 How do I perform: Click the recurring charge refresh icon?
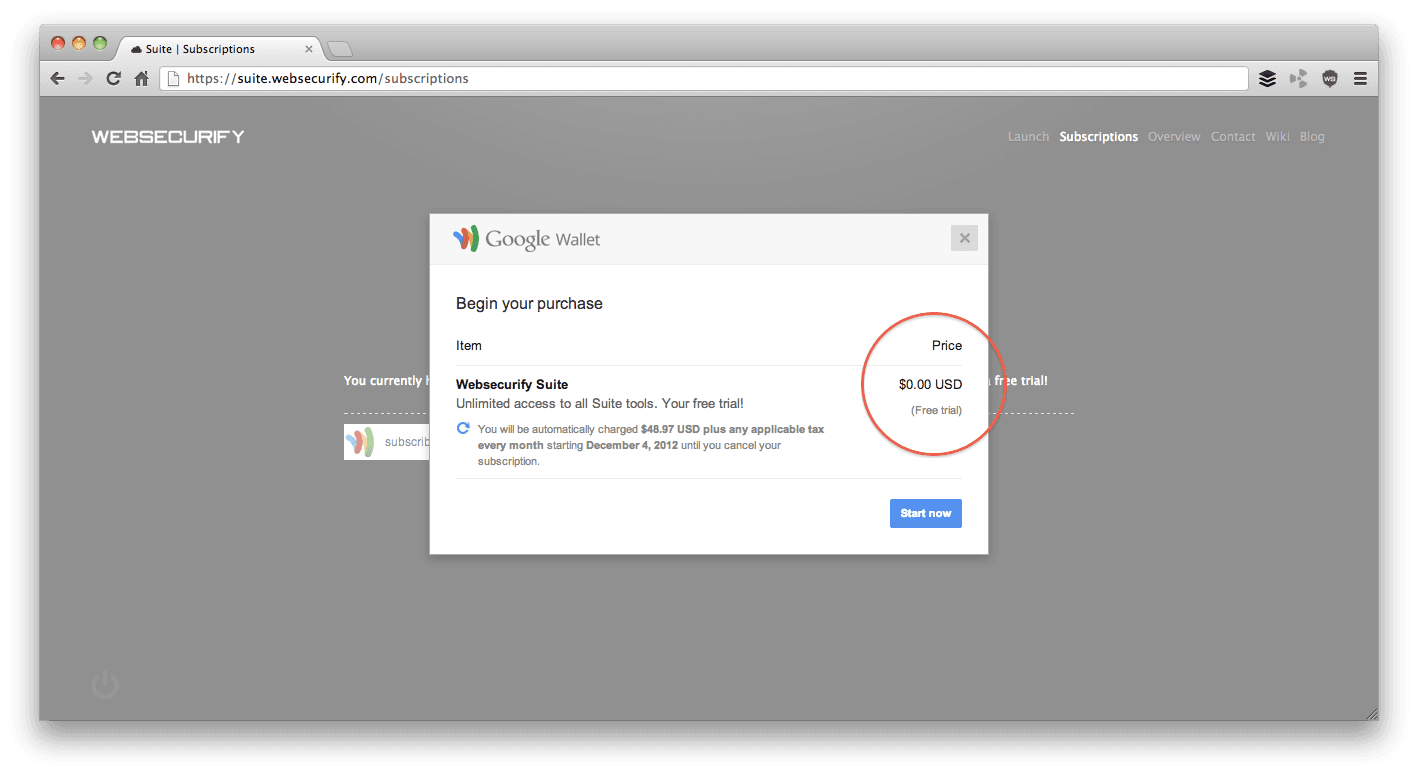(463, 428)
